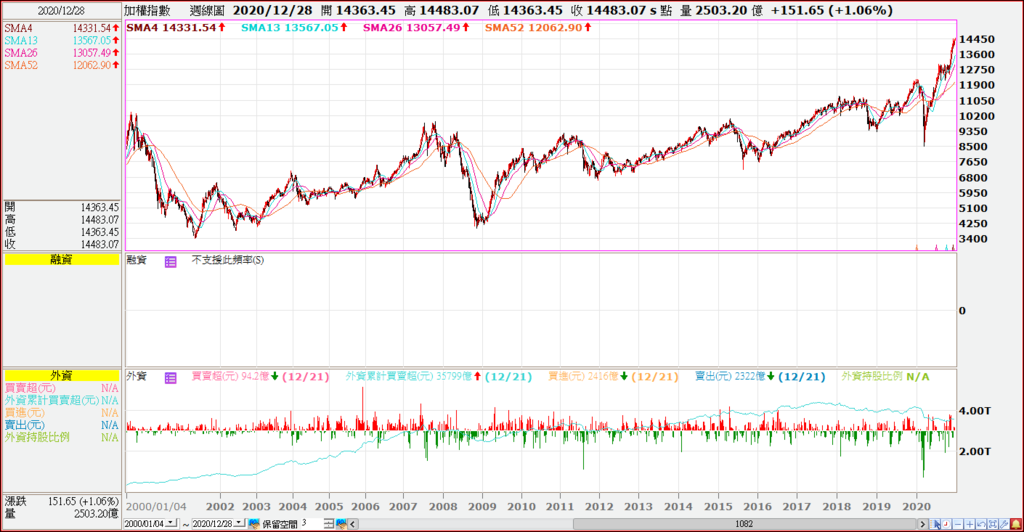The image size is (1024, 532).
Task: Click 量 2503.20億 volume row
Action: click(x=61, y=514)
